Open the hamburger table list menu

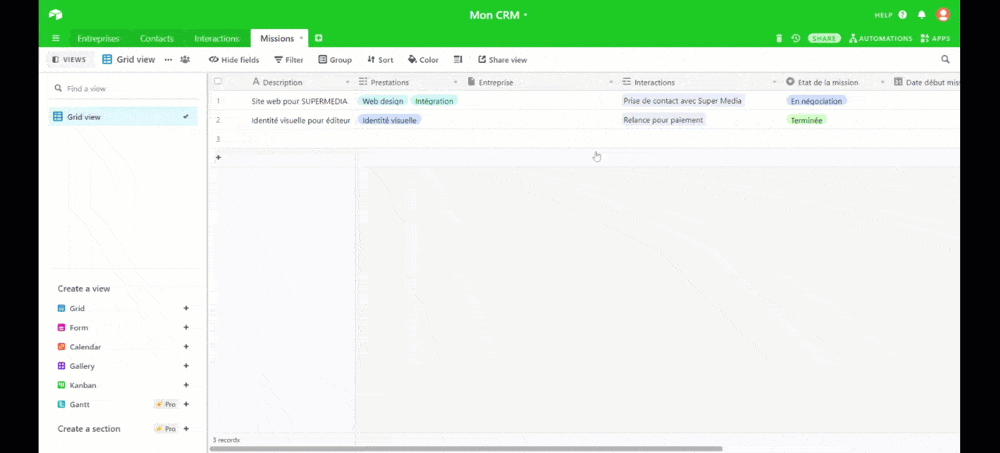(x=55, y=38)
